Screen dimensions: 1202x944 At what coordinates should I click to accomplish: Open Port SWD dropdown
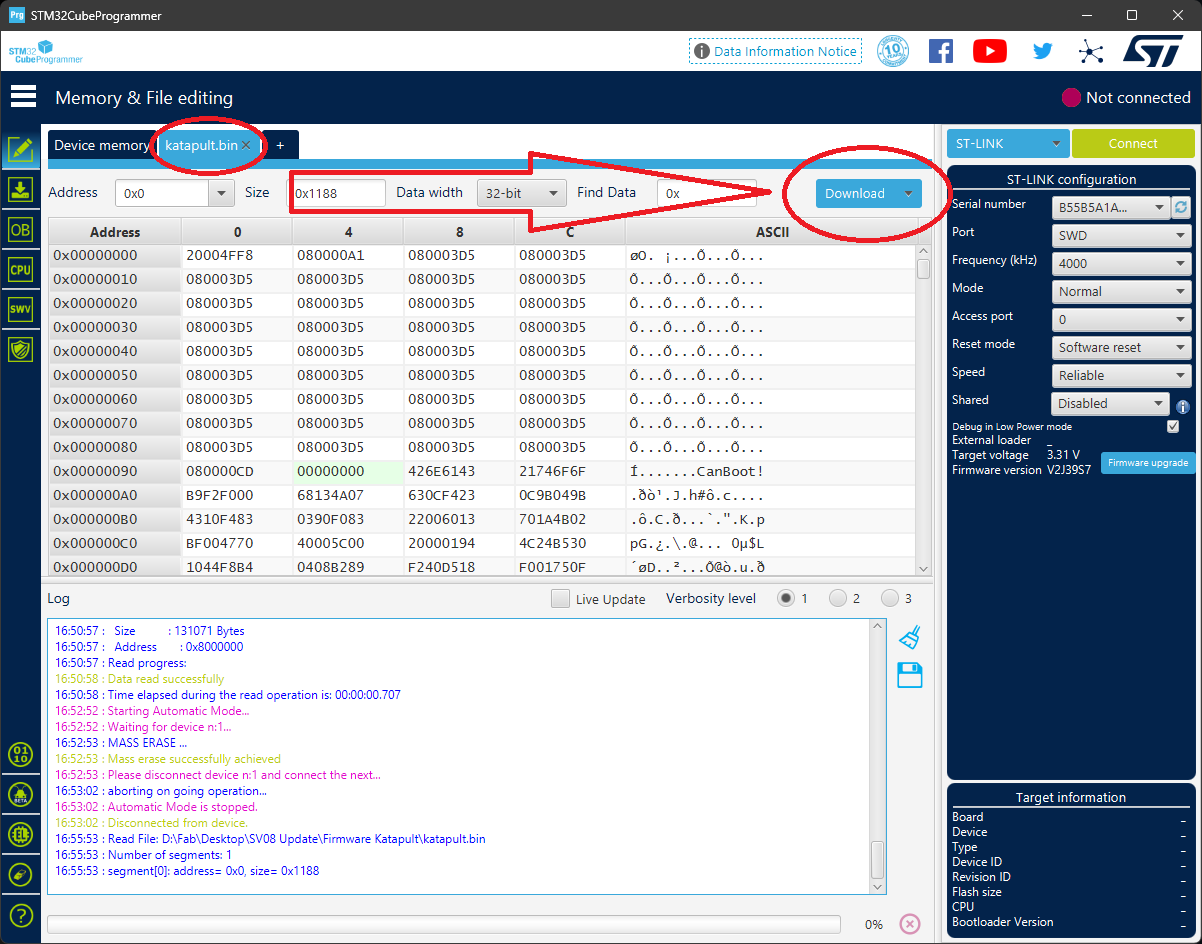point(1122,235)
